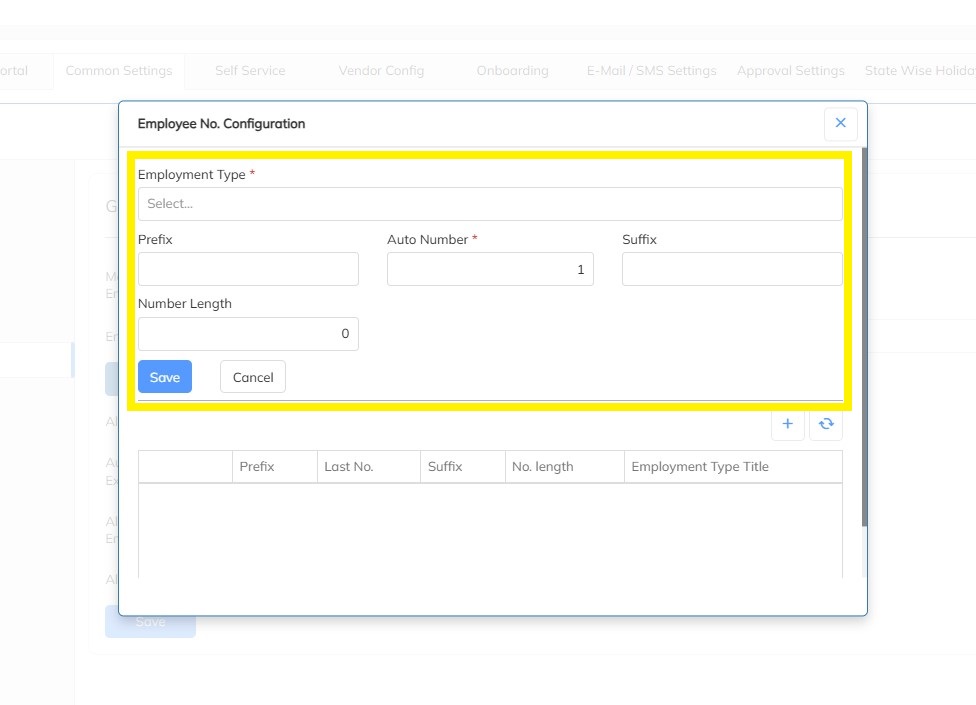Close the Employee No. Configuration dialog
This screenshot has height=705, width=976.
coord(840,123)
